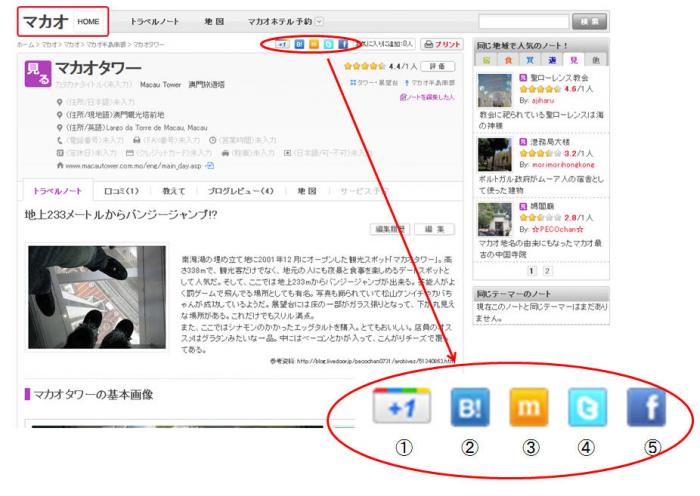Open the 聖ローレンス教会 note title
700x496 pixels.
(559, 78)
